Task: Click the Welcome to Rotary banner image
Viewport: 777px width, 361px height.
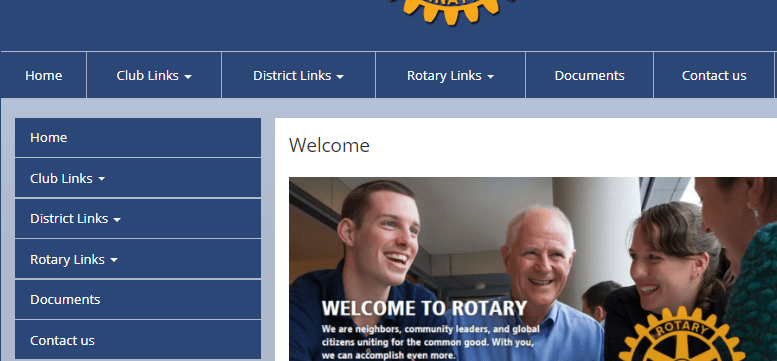Action: [x=533, y=269]
